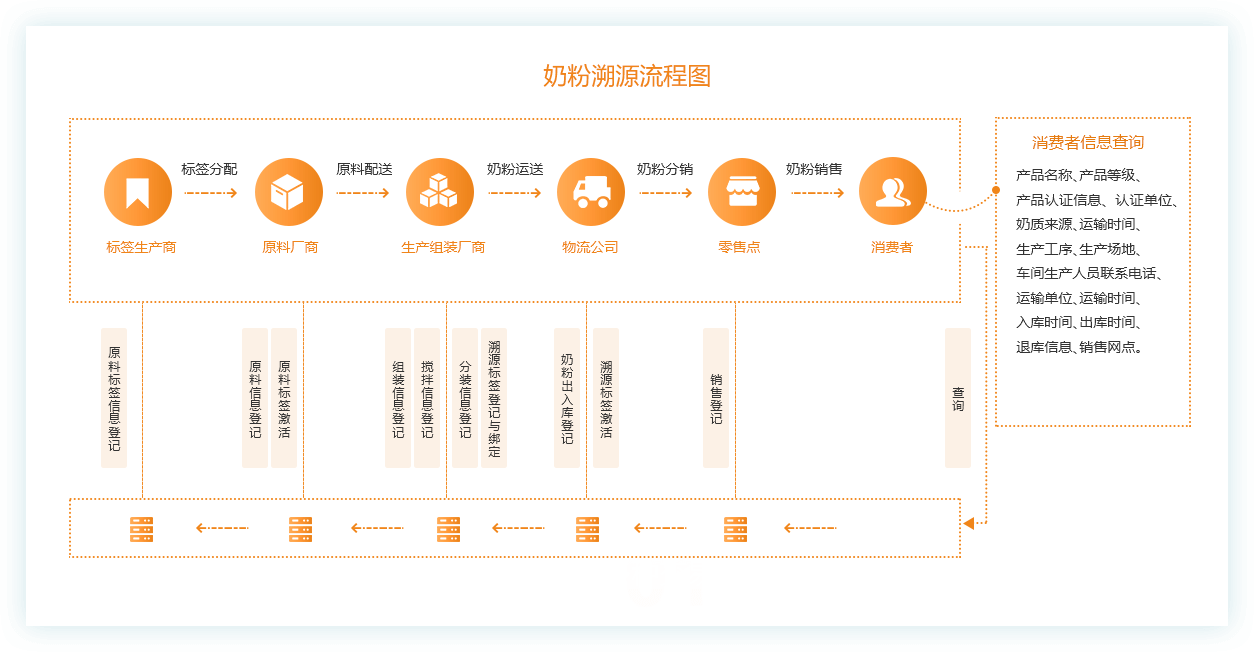This screenshot has width=1254, height=652.
Task: Click the 奶粉溯源流程图 title text
Action: coord(627,76)
